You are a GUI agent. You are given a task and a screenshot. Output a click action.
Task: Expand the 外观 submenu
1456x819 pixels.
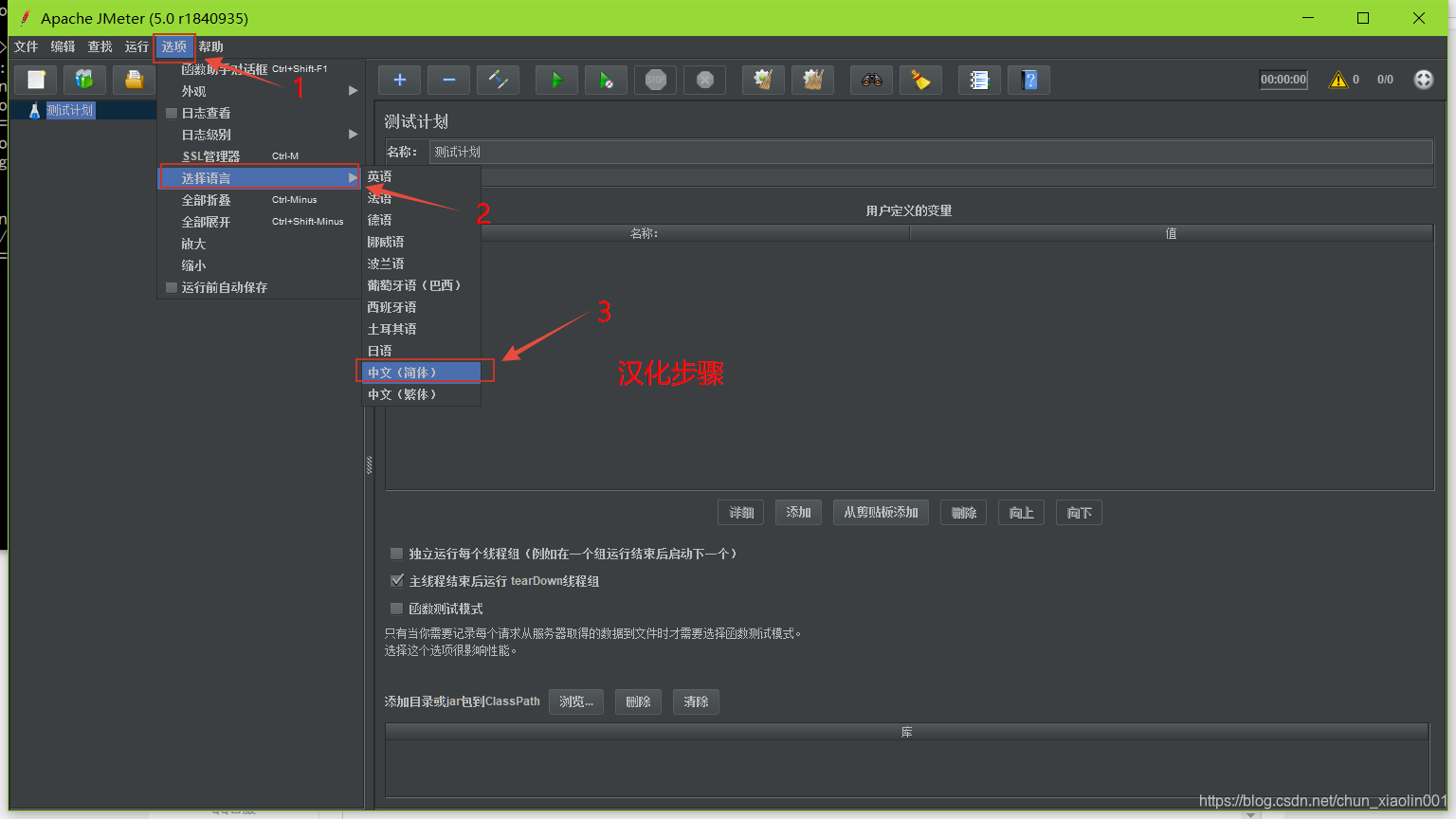(x=259, y=91)
